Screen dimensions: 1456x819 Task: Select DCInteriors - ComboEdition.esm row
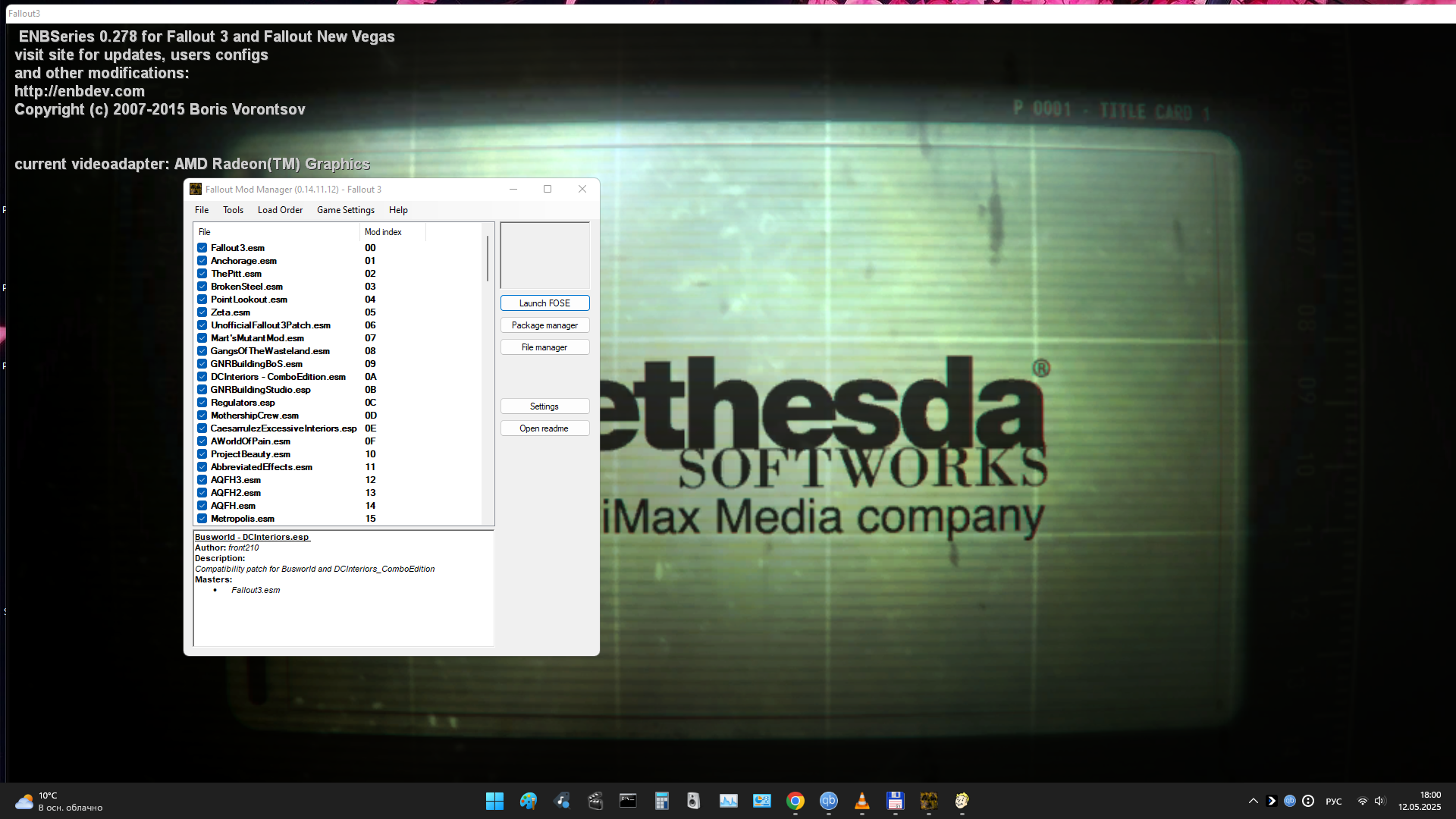(x=278, y=377)
